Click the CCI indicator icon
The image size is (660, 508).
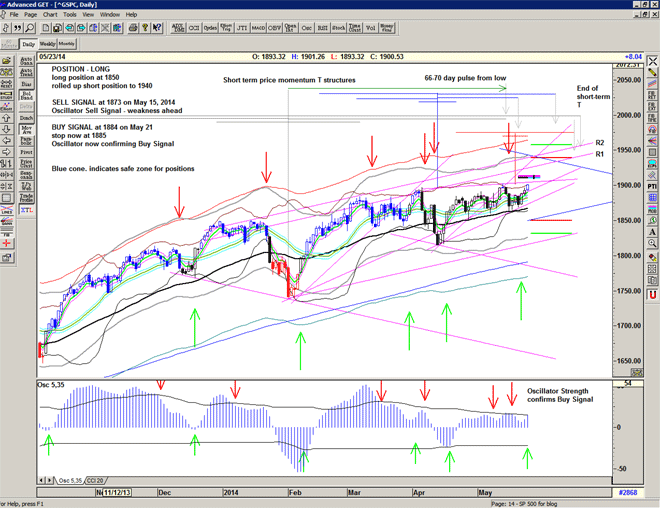[193, 29]
